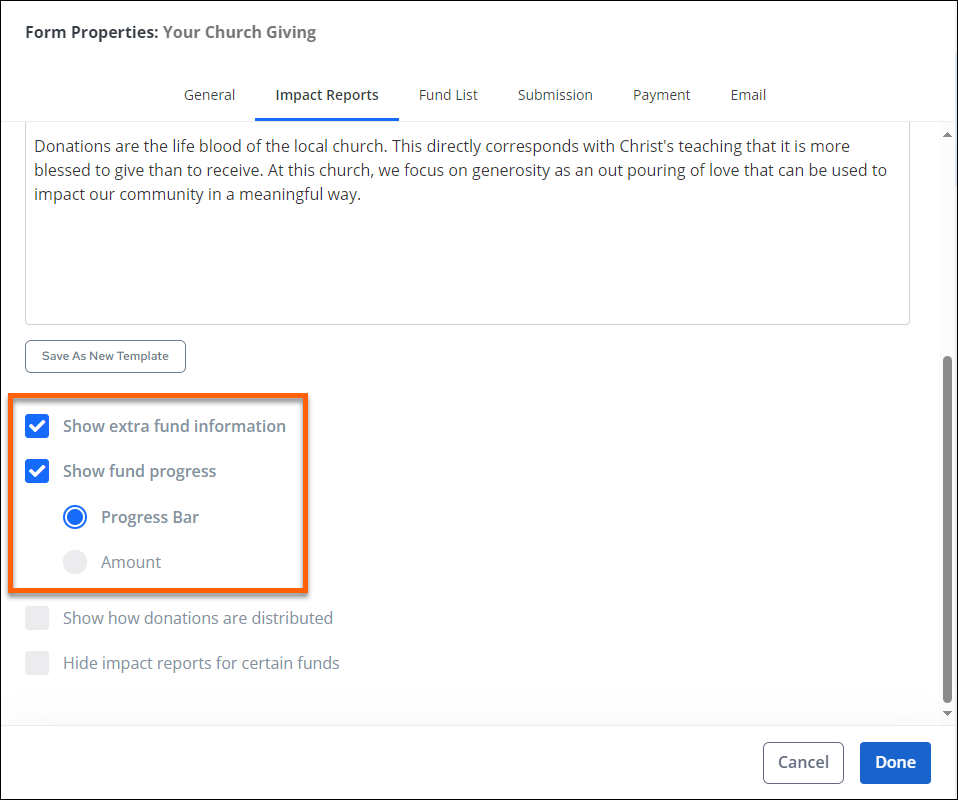Screen dimensions: 958x800
Task: Select the Progress Bar radio button
Action: point(75,517)
